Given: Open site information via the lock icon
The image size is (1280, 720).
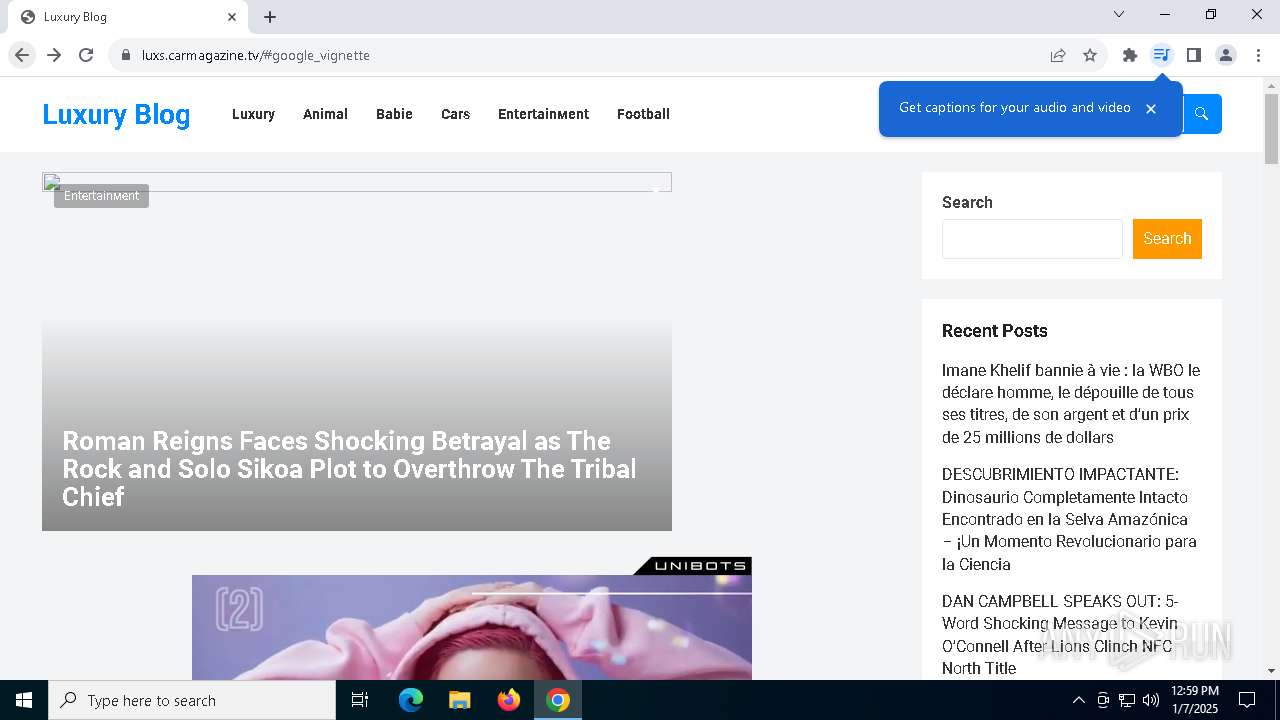Looking at the screenshot, I should (126, 55).
